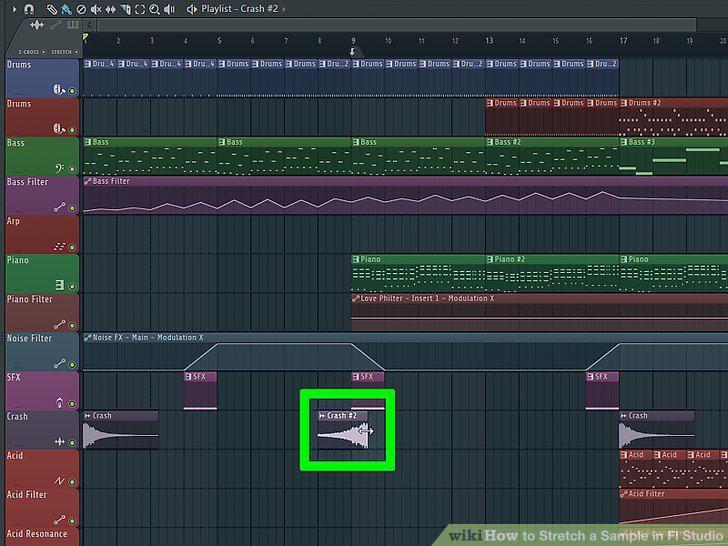The width and height of the screenshot is (728, 546).
Task: Switch to pattern clips focus tab
Action: (x=73, y=25)
